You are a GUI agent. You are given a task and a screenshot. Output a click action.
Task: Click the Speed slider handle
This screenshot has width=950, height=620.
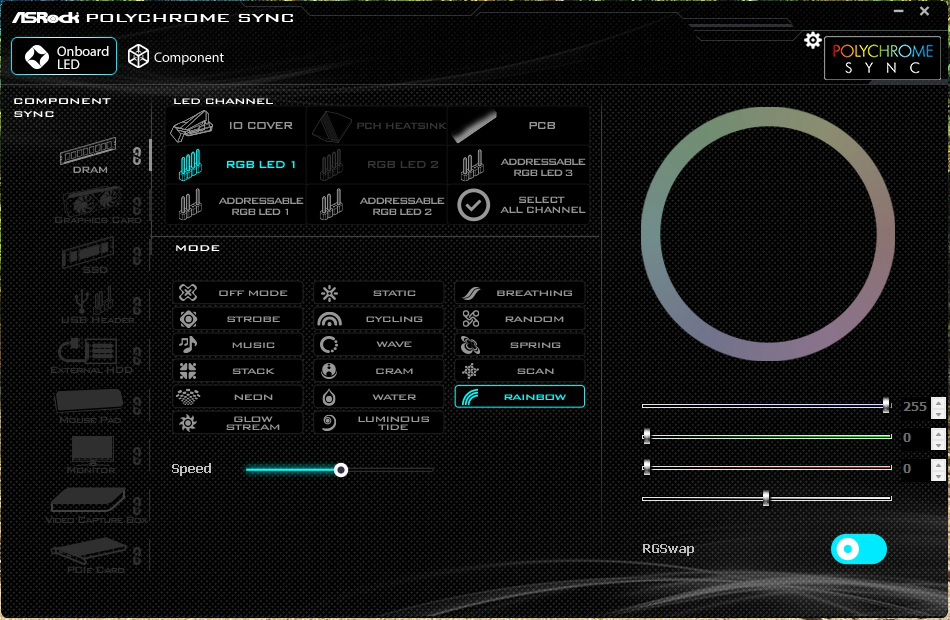[341, 469]
